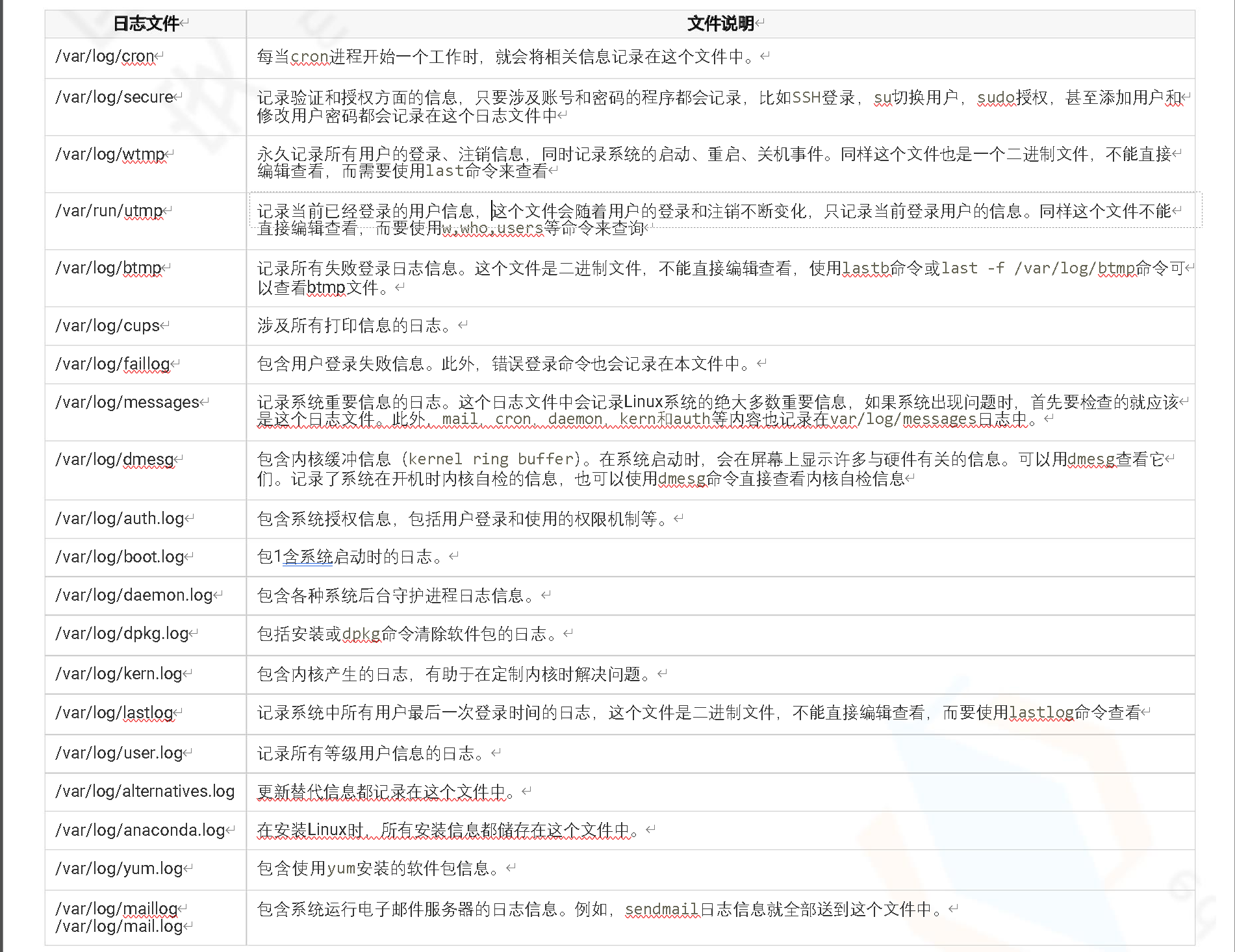Click the maillog description mentioning sendmail
Image resolution: width=1235 pixels, height=952 pixels.
600,909
